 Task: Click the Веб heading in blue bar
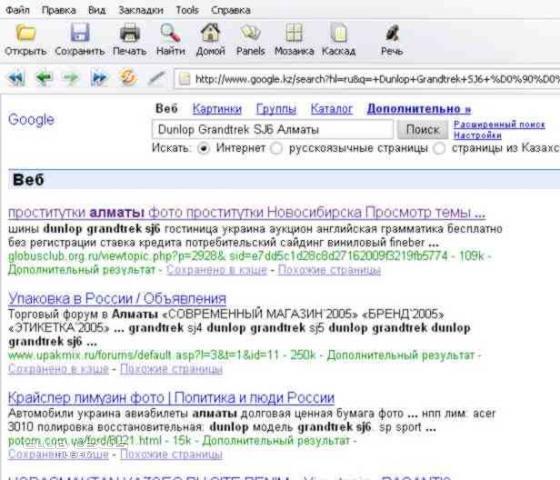click(x=28, y=180)
